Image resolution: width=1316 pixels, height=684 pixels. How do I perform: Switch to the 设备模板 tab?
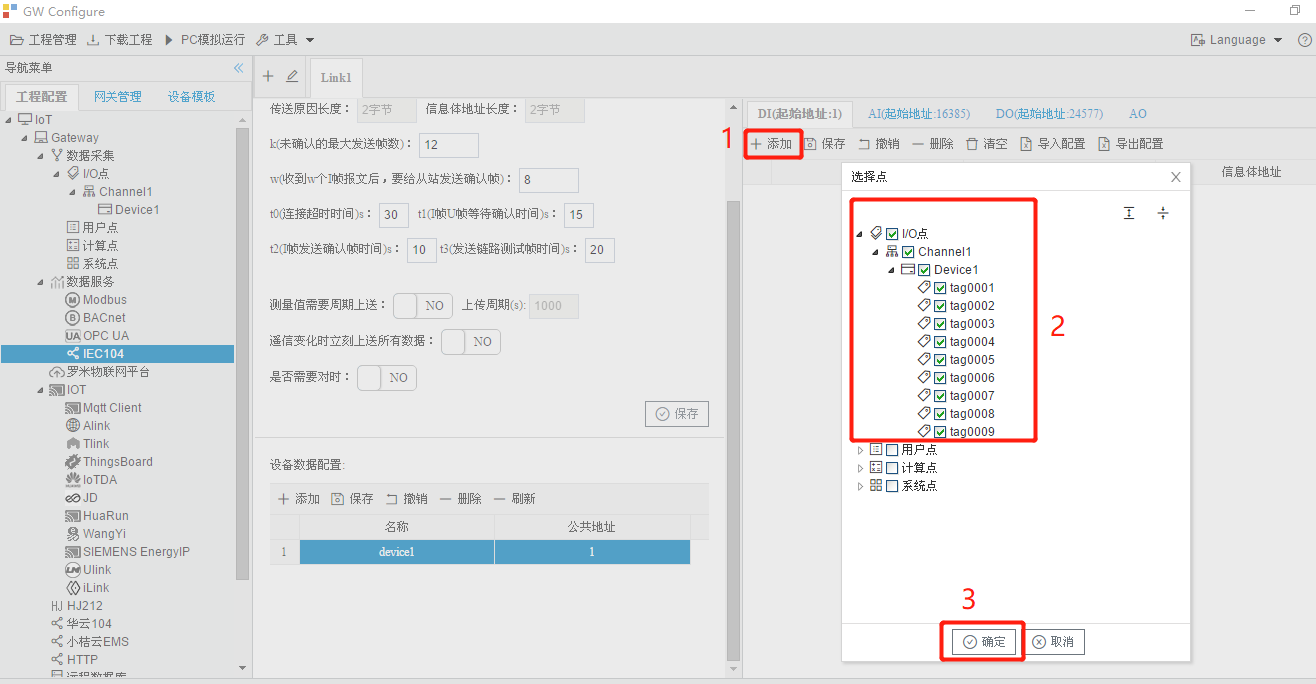tap(192, 97)
